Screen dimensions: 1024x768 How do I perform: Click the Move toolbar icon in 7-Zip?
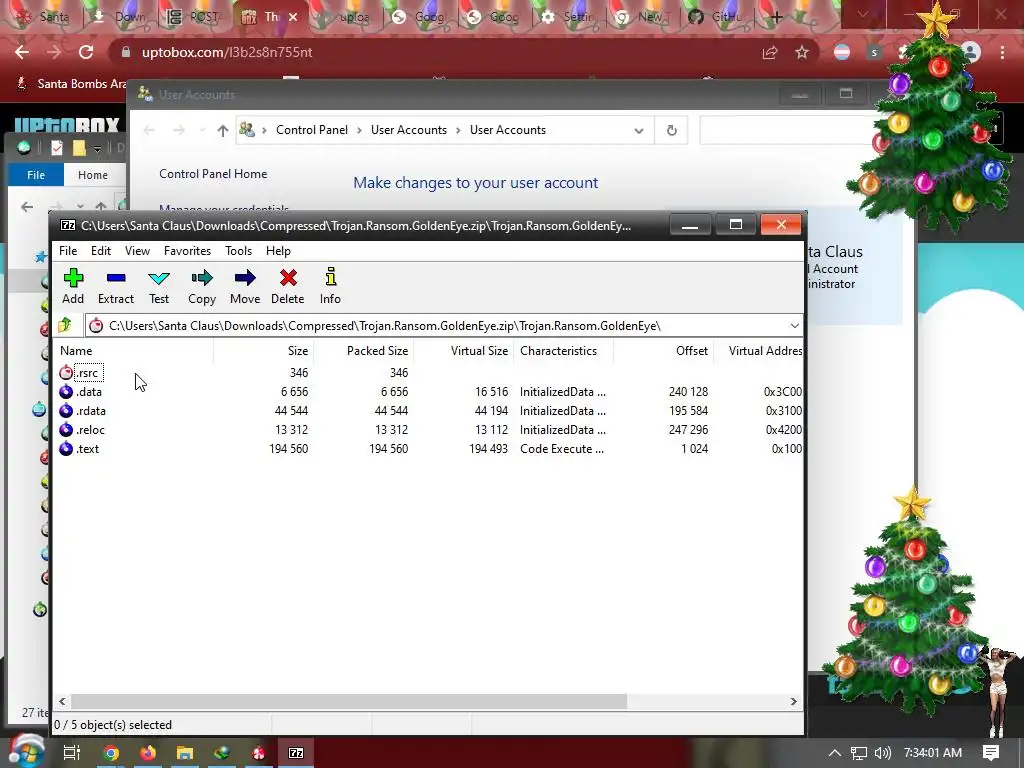(245, 286)
